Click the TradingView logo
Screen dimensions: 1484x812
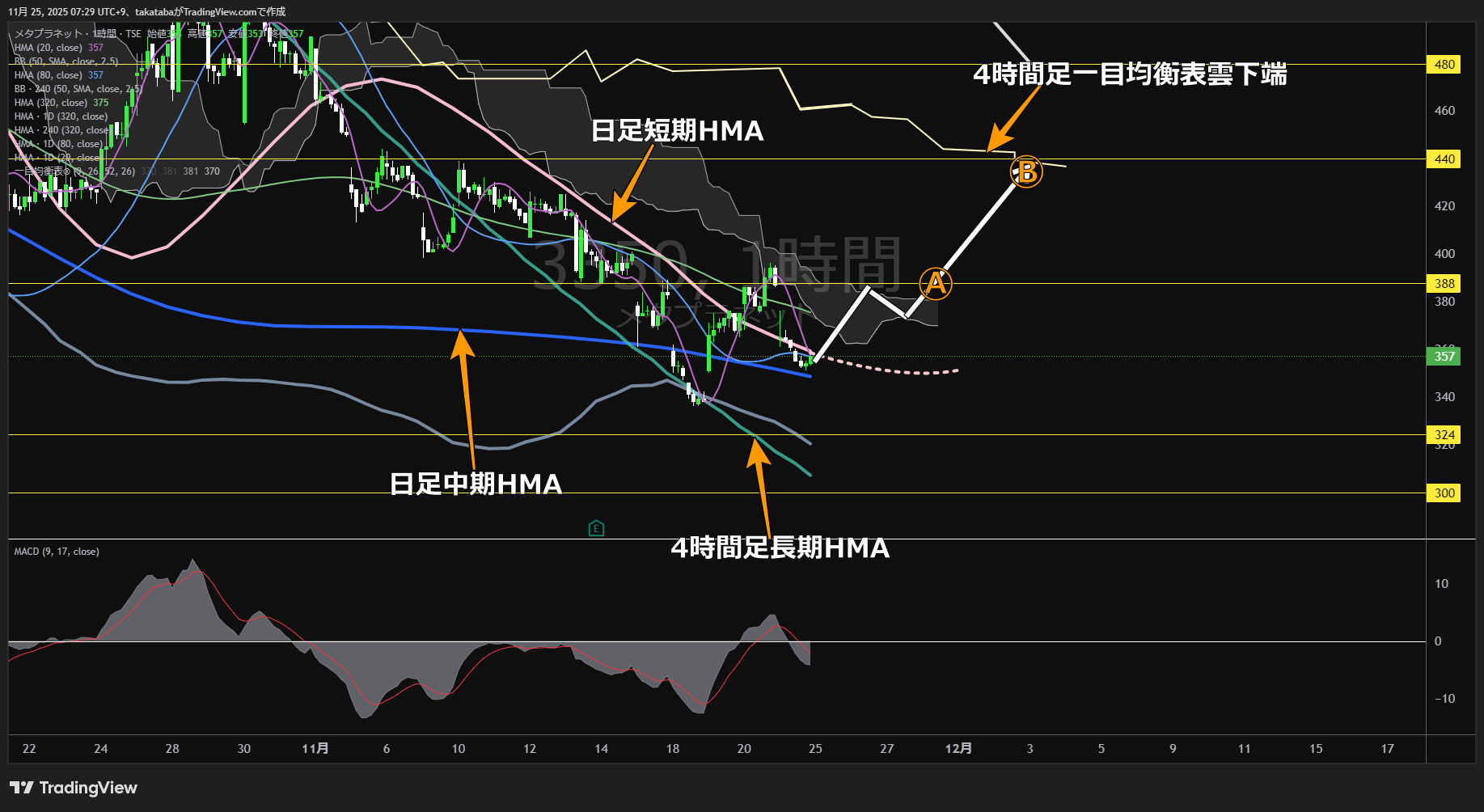[x=74, y=788]
